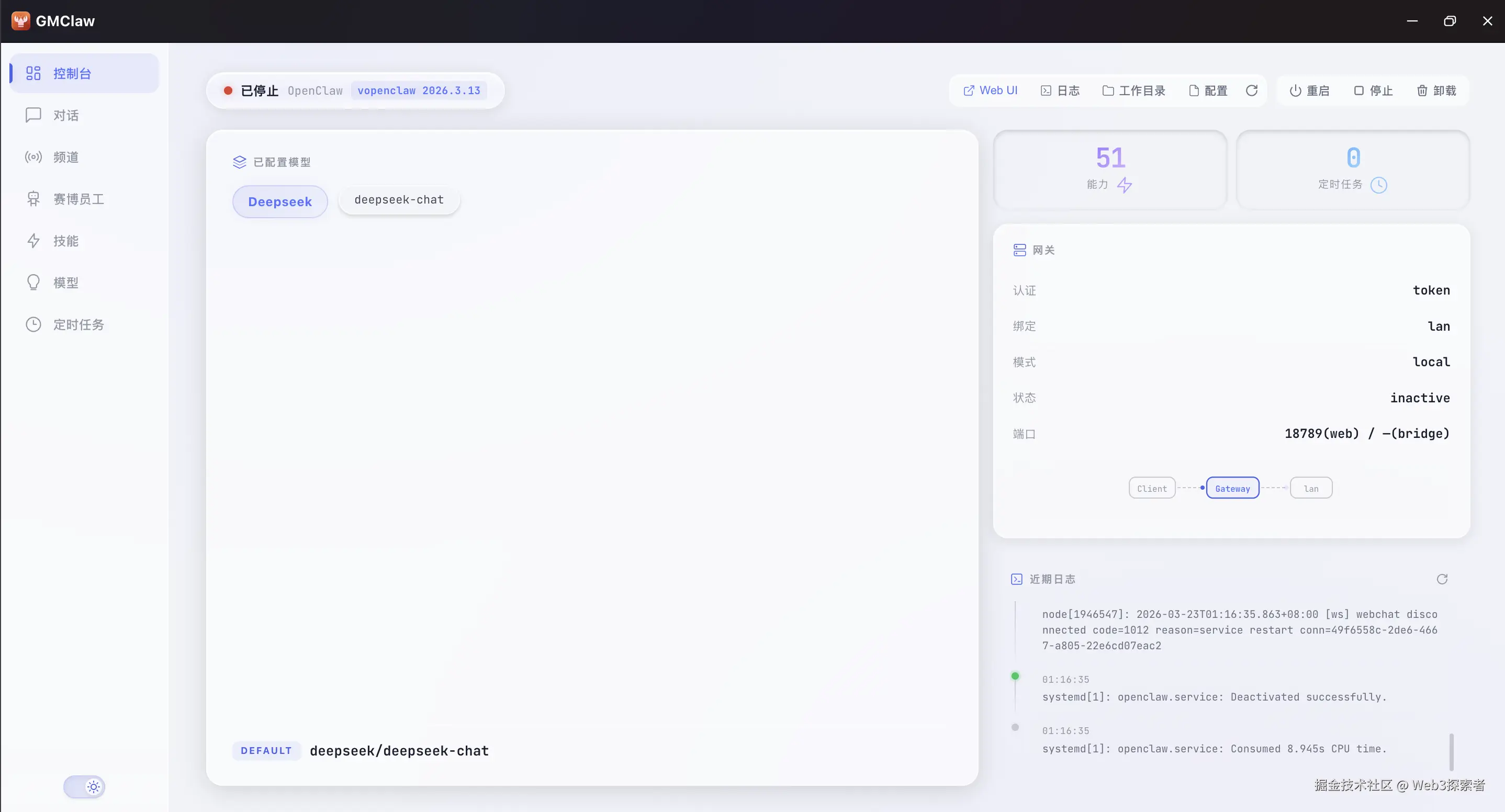Click the Gateway node in diagram
Viewport: 1505px width, 812px height.
1232,488
